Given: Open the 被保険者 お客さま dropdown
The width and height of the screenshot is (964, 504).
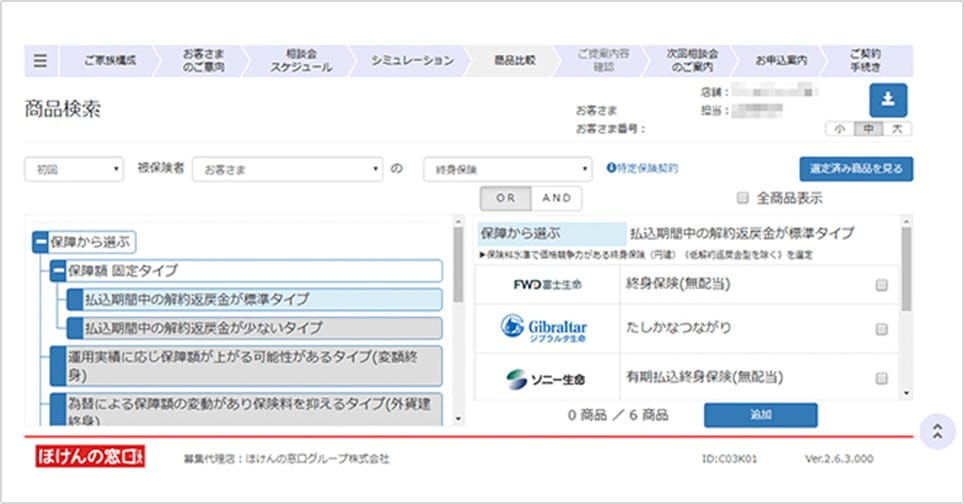Looking at the screenshot, I should 288,169.
